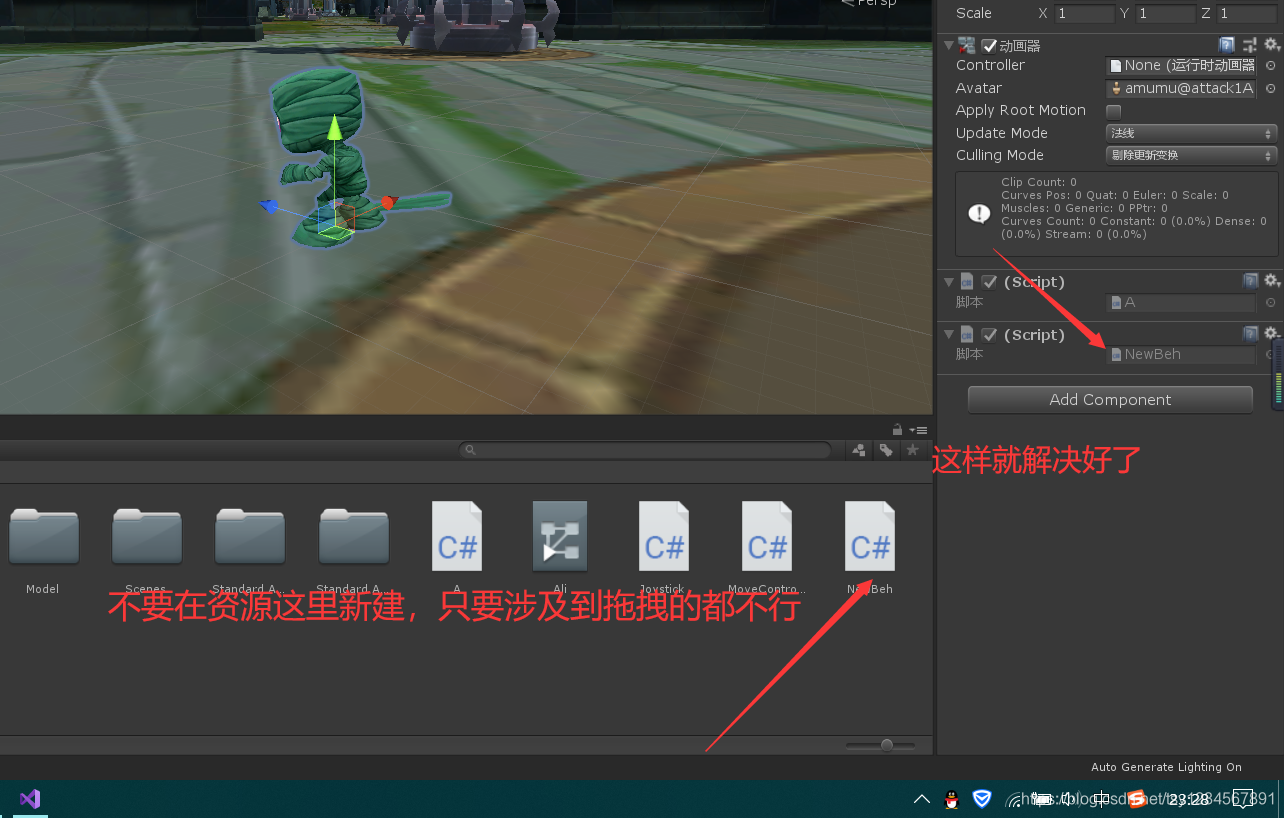Click the A script reference field
This screenshot has height=818, width=1284.
(x=1182, y=302)
